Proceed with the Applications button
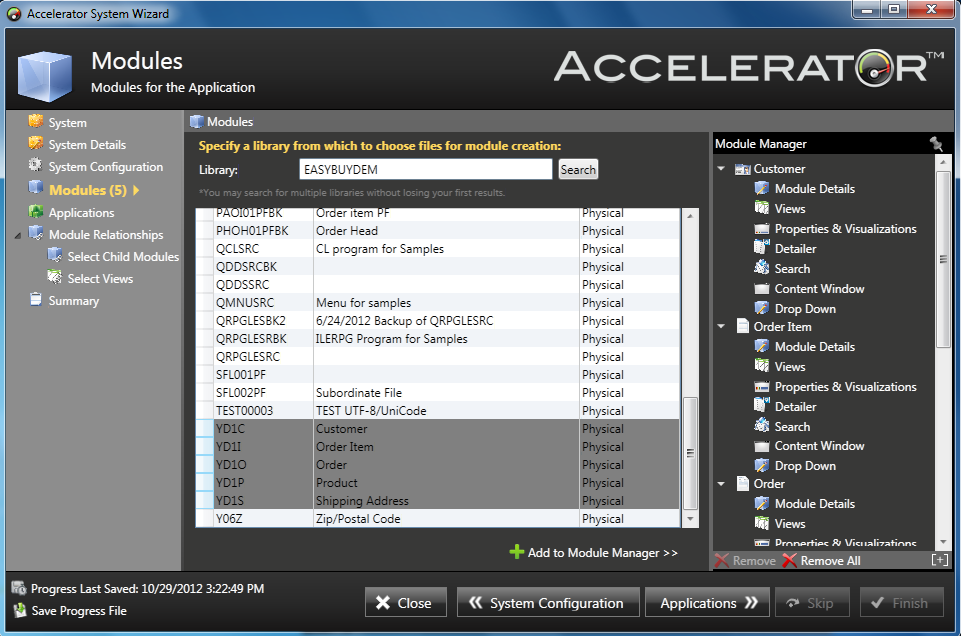The width and height of the screenshot is (961, 636). click(708, 603)
